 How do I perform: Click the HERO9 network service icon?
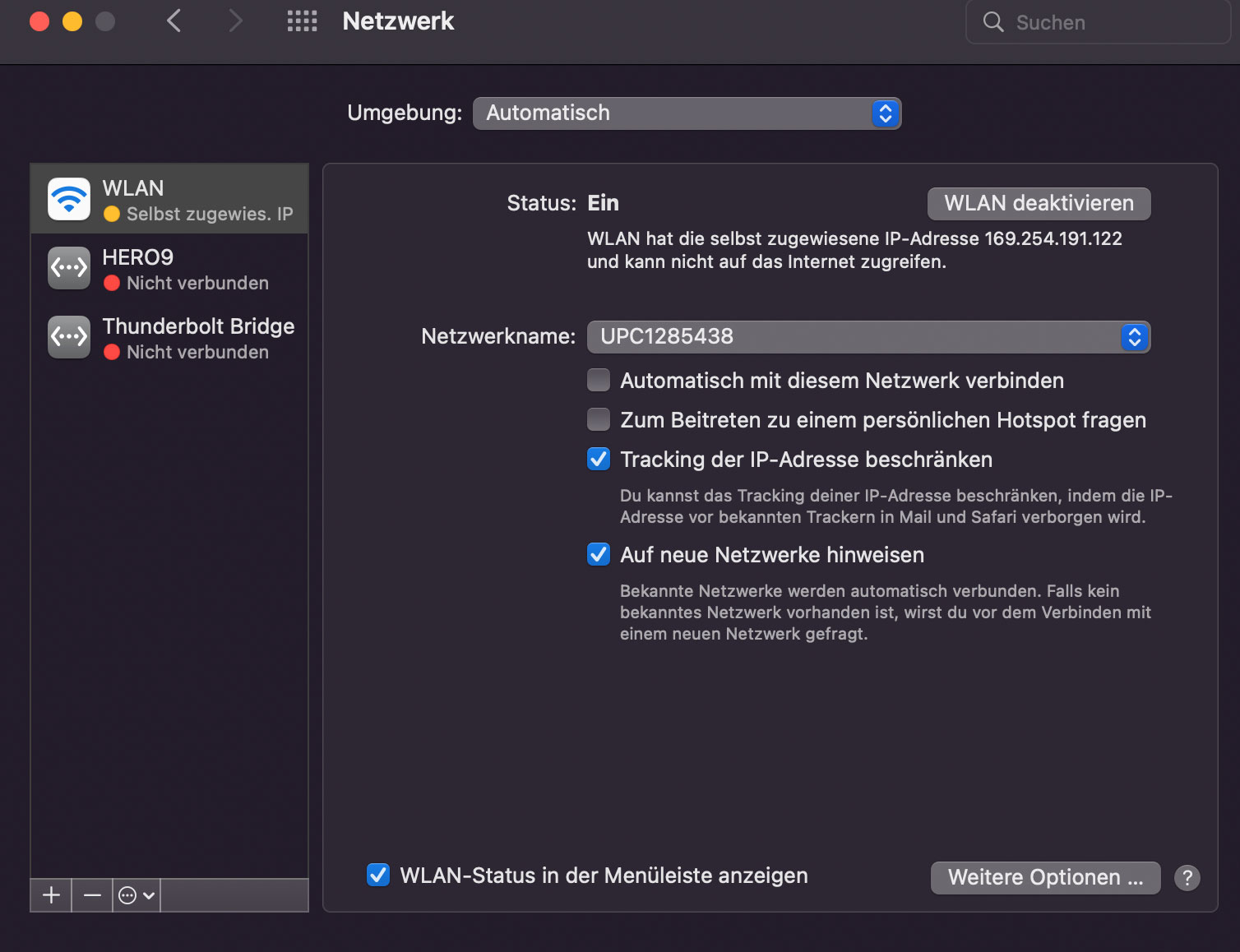pos(69,268)
